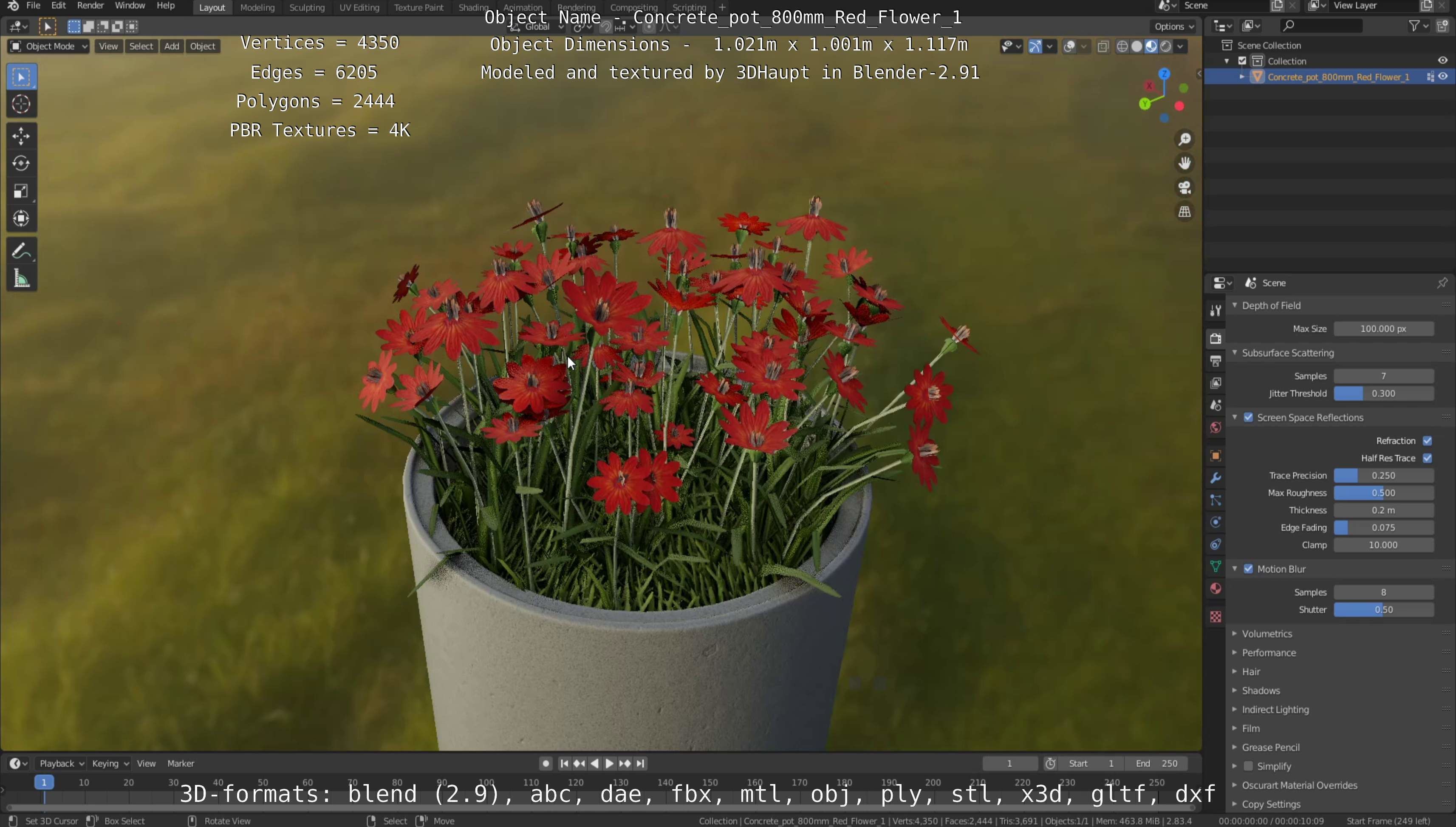
Task: Select the Annotate pencil tool
Action: click(x=21, y=250)
